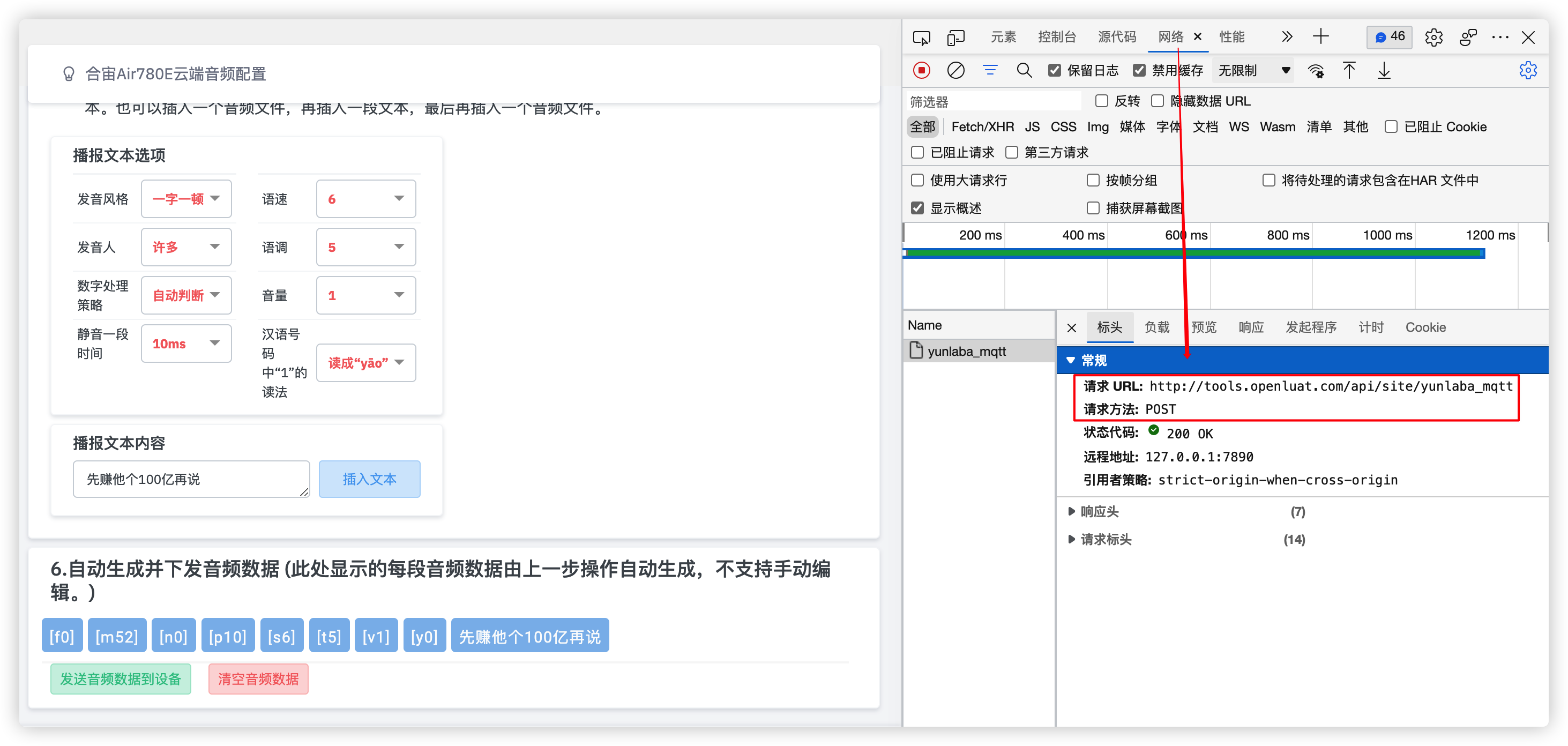Toggle 禁用缓存 checkbox
Image resolution: width=1568 pixels, height=746 pixels.
(1139, 71)
